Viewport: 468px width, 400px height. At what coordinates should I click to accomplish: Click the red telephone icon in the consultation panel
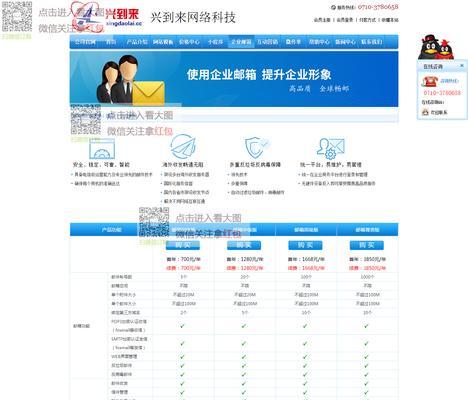pyautogui.click(x=429, y=81)
